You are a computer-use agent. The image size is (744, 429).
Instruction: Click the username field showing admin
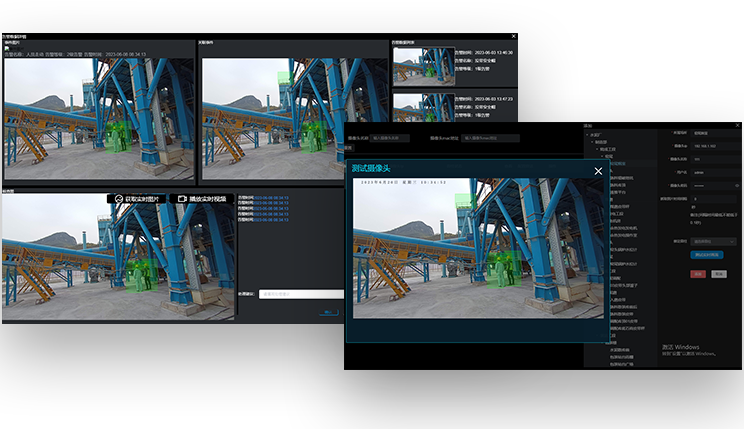pyautogui.click(x=715, y=173)
